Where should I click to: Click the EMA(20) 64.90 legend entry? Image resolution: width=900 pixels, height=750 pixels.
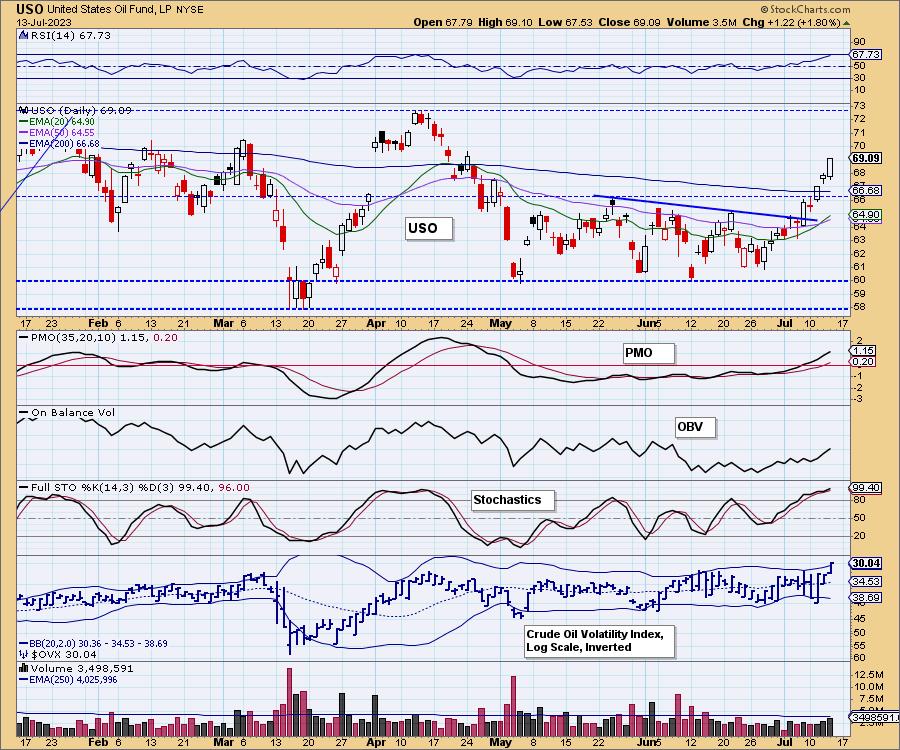coord(57,122)
